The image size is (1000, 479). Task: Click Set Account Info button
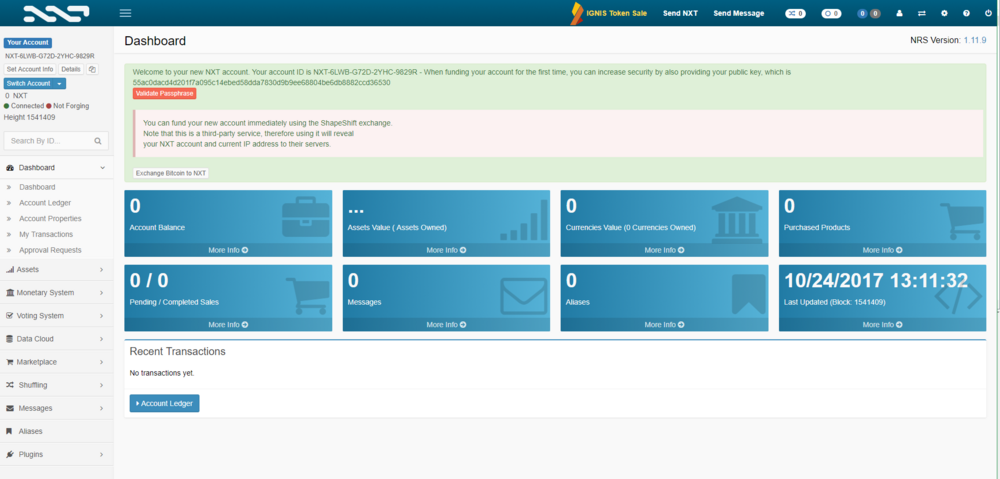(x=30, y=69)
